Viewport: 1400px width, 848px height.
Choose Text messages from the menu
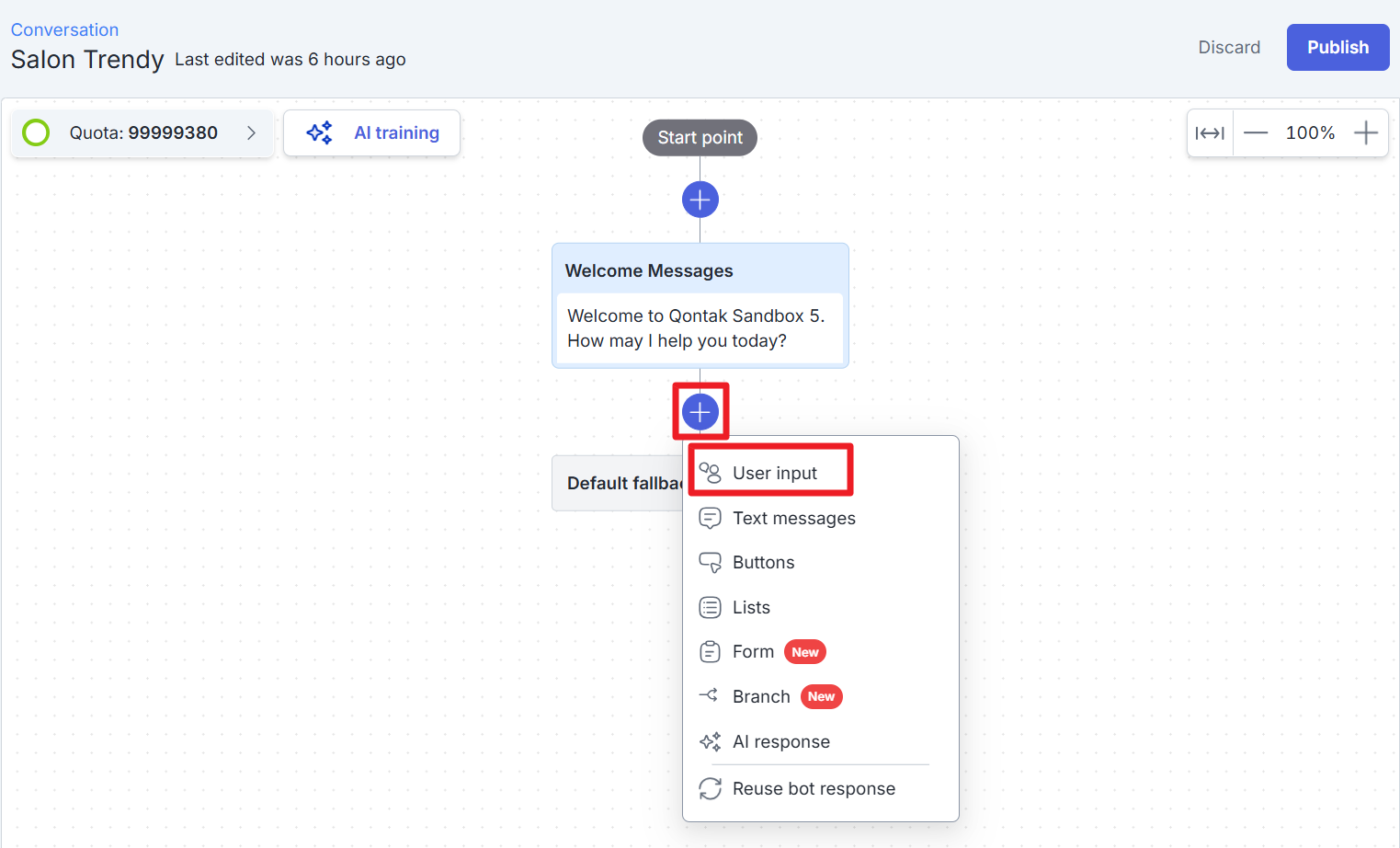click(x=793, y=518)
